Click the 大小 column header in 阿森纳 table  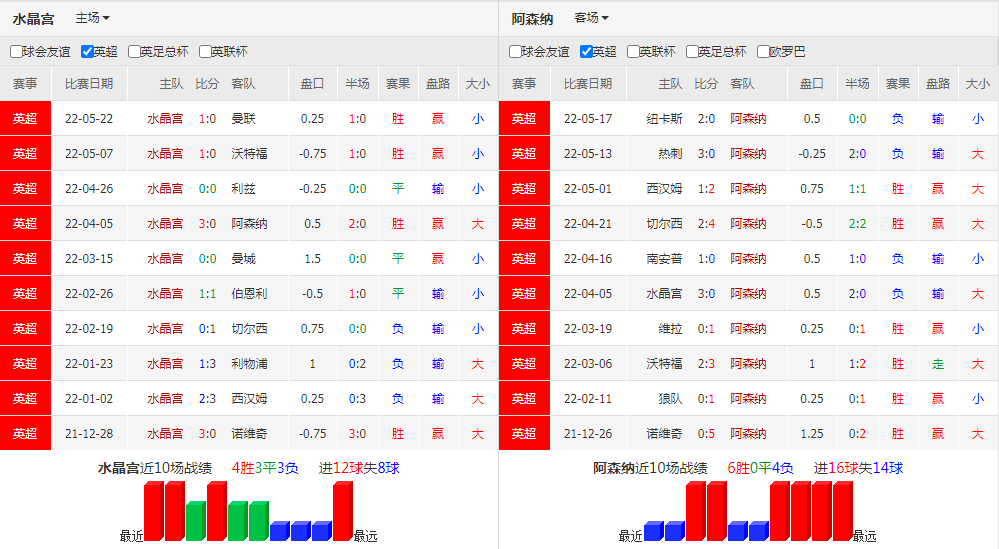pos(977,84)
